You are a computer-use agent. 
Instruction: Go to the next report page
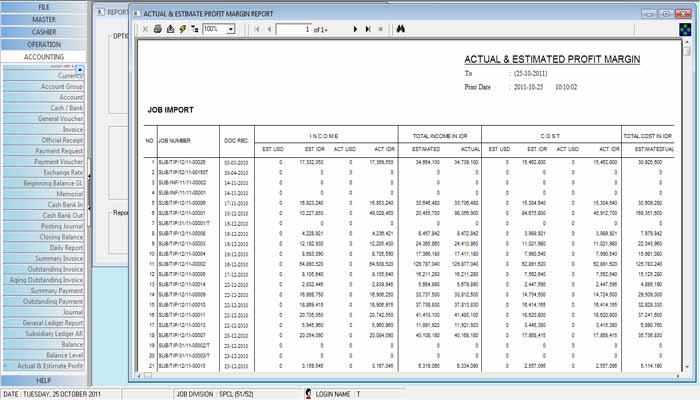355,30
